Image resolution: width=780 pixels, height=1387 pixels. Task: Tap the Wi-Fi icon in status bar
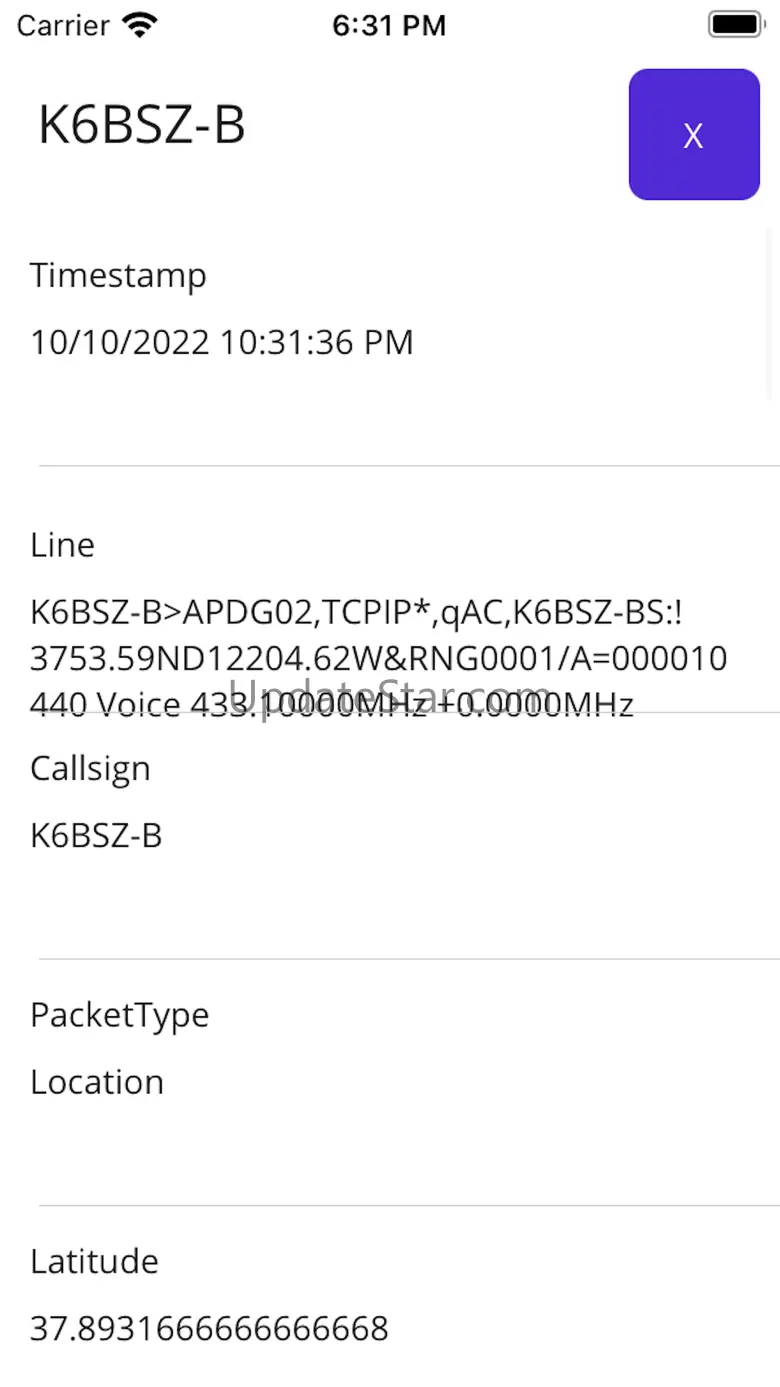coord(140,26)
